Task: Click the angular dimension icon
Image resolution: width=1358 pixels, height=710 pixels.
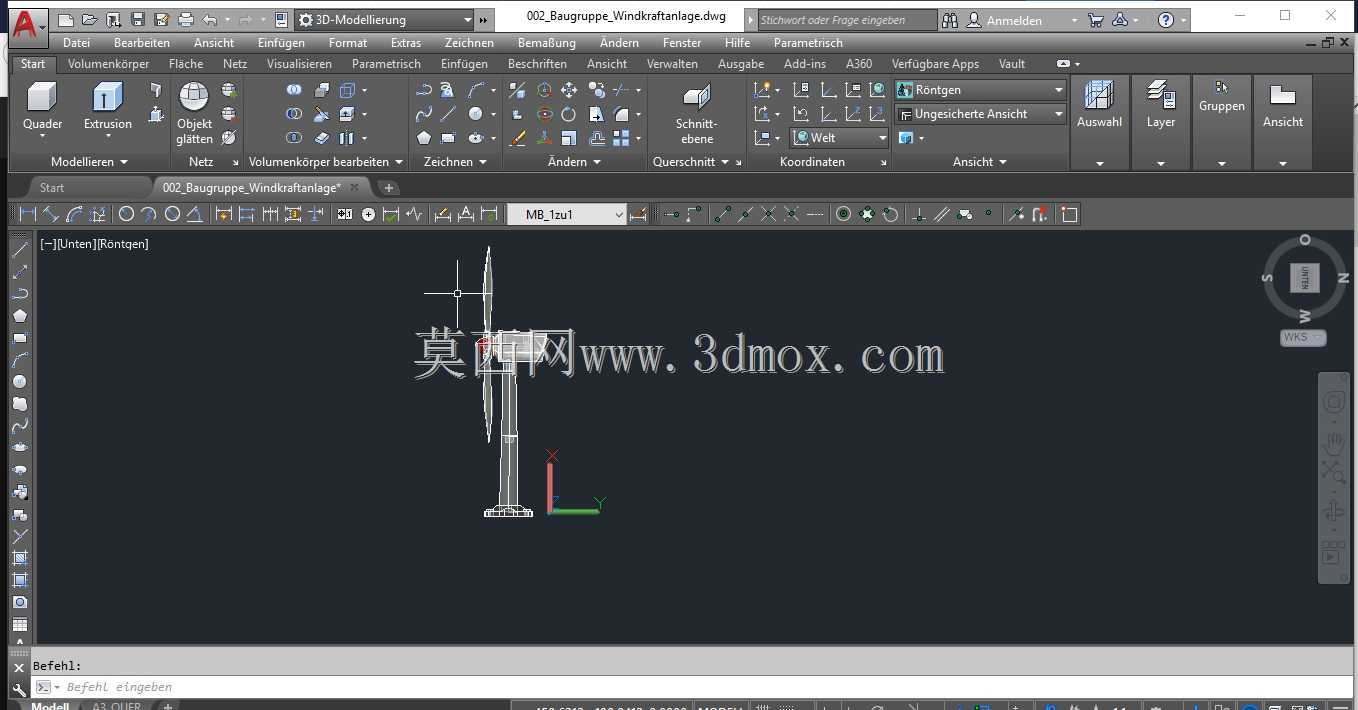Action: (x=195, y=214)
